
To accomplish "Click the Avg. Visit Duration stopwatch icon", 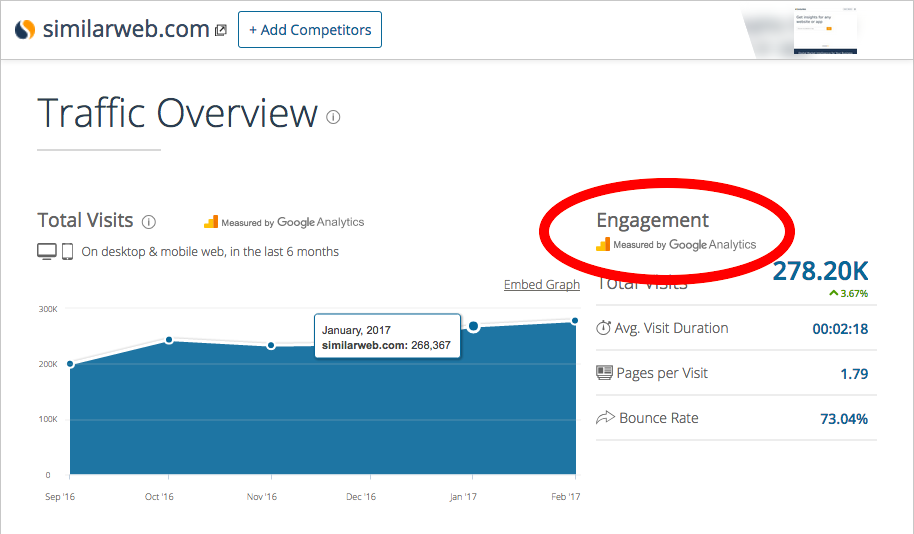I will [603, 328].
